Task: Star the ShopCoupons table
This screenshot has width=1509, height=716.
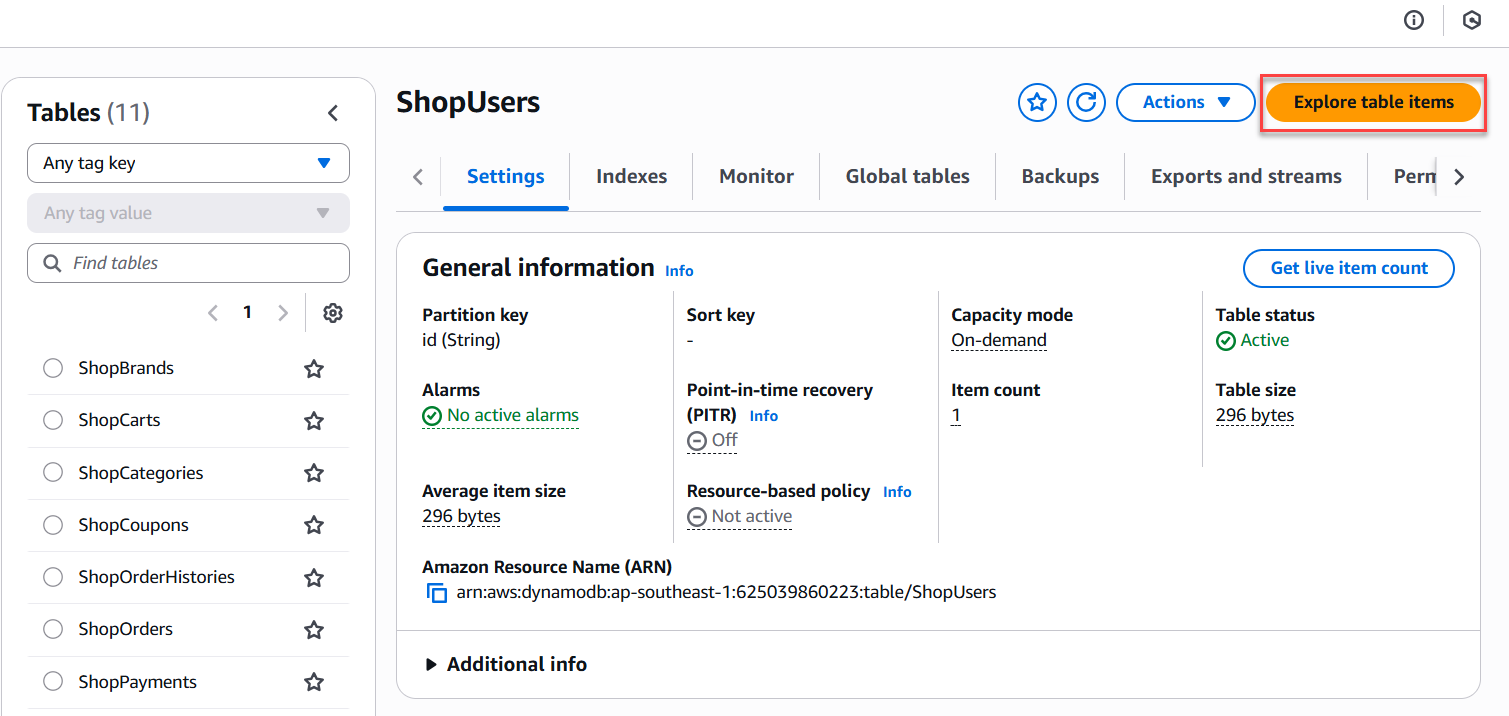Action: [x=314, y=525]
